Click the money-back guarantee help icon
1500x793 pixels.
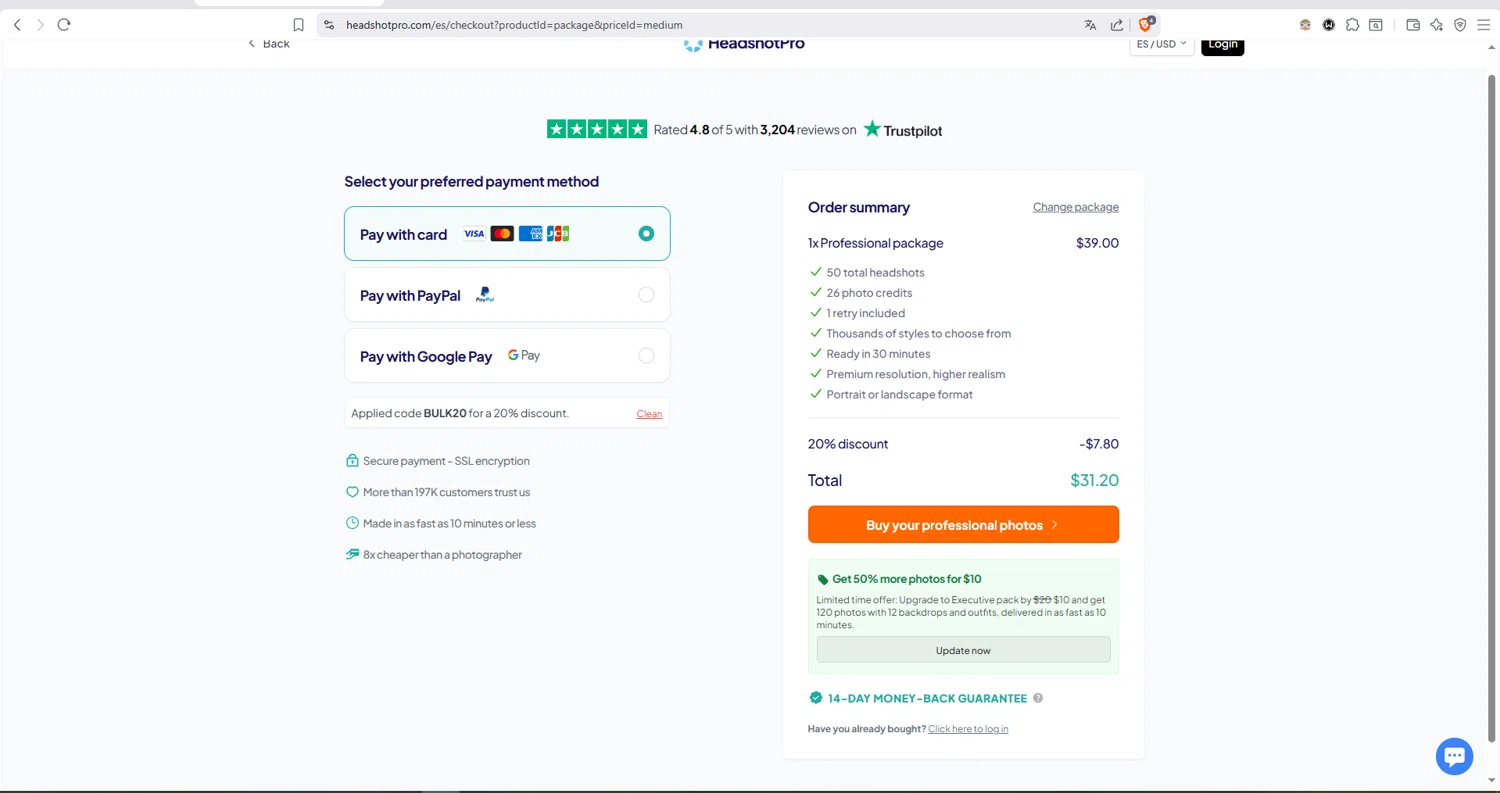(1038, 698)
